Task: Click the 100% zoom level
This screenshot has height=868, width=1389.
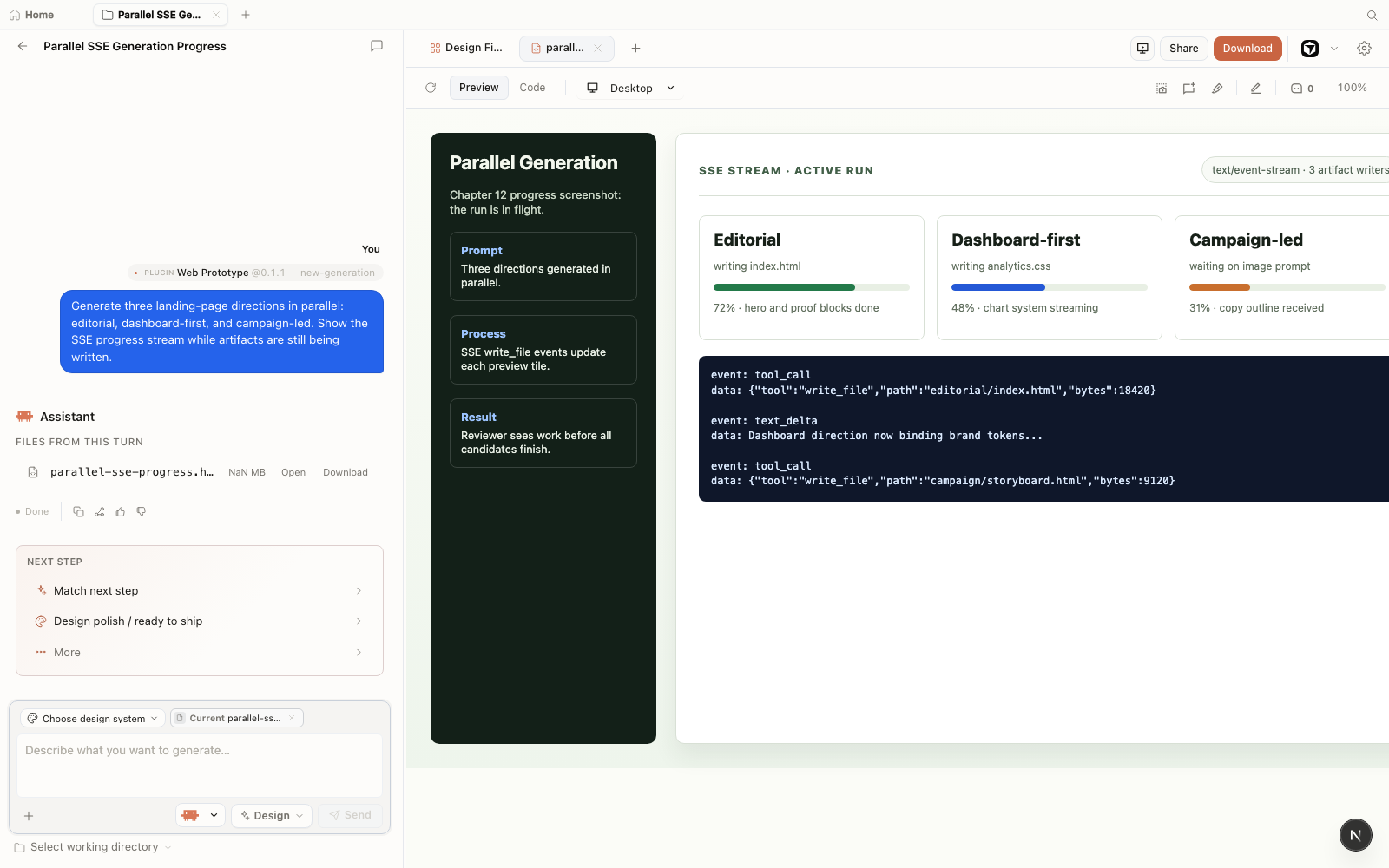Action: coord(1352,88)
